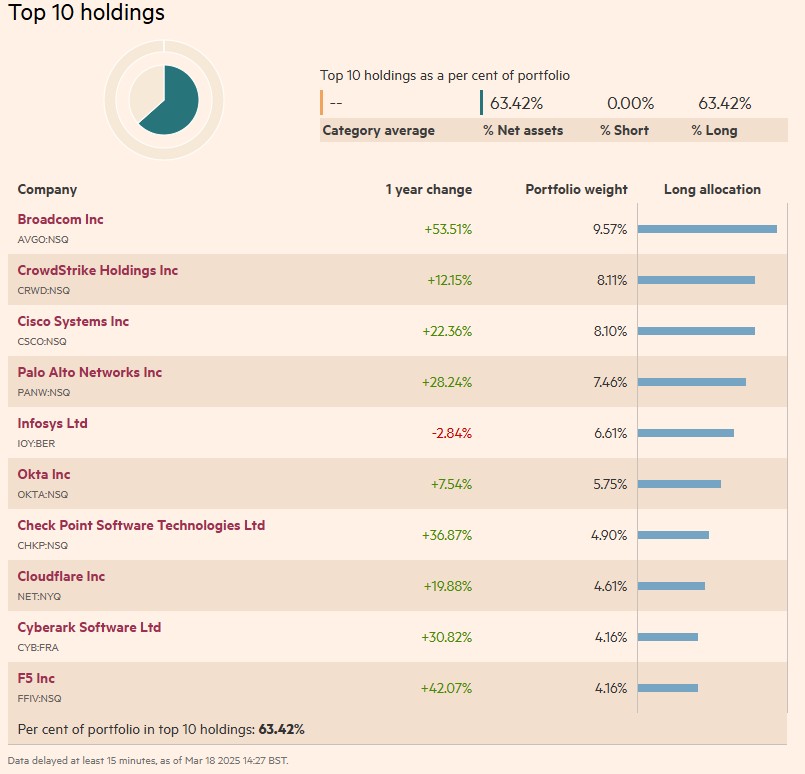Click the CrowdStrike Holdings Inc link

[x=97, y=270]
